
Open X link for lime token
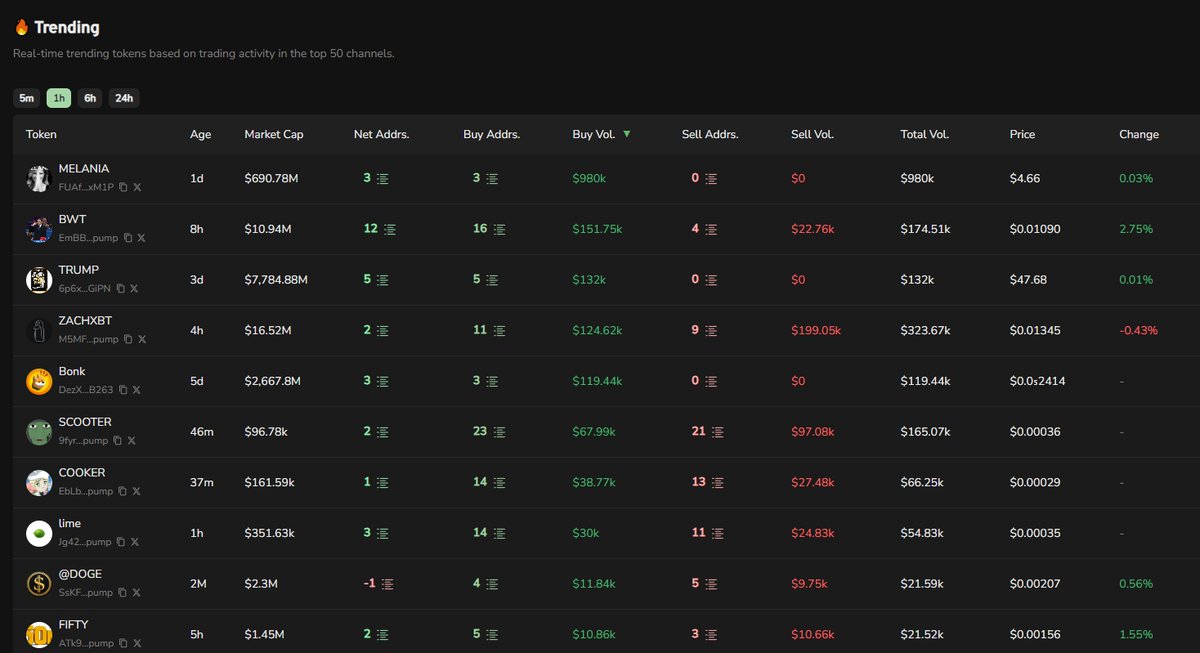pyautogui.click(x=136, y=542)
